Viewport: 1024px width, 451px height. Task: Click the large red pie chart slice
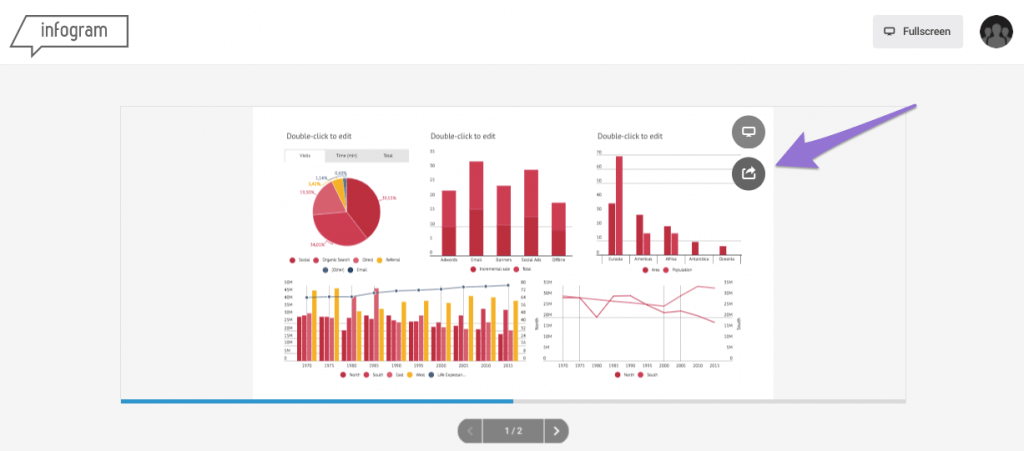(x=362, y=205)
